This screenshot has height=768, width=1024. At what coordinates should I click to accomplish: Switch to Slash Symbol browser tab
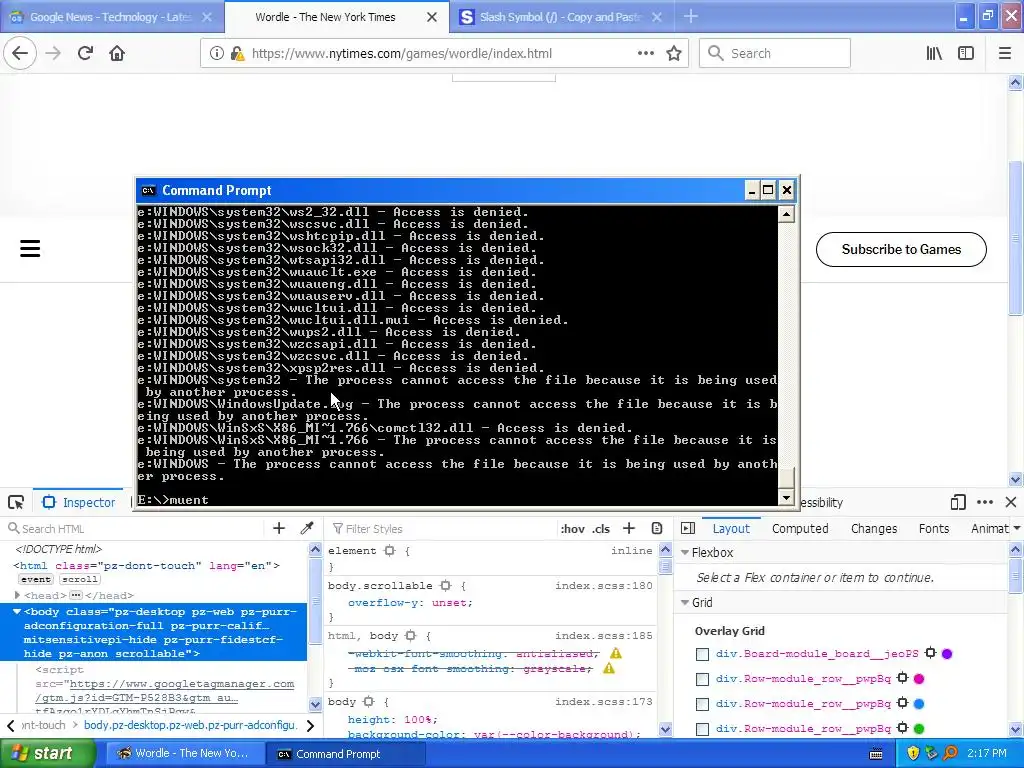(x=558, y=17)
